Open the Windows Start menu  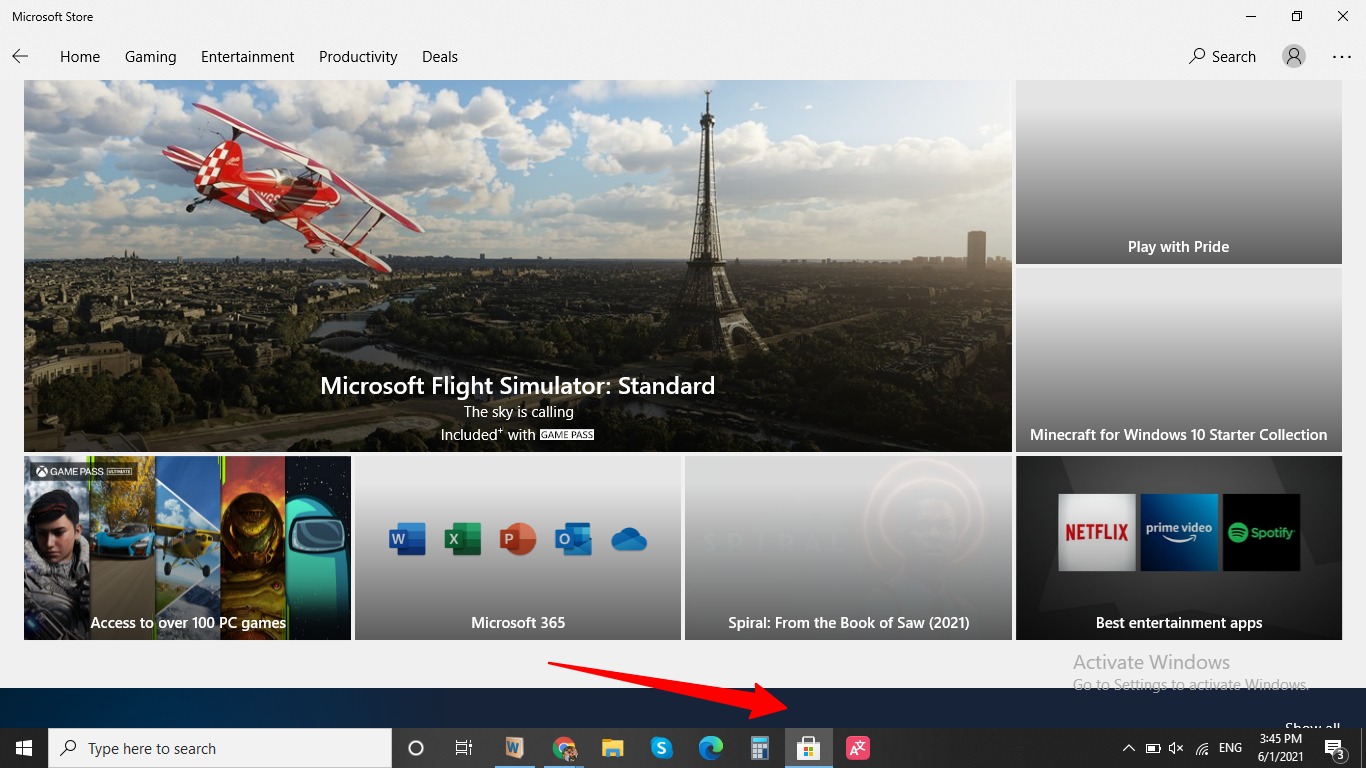[24, 748]
